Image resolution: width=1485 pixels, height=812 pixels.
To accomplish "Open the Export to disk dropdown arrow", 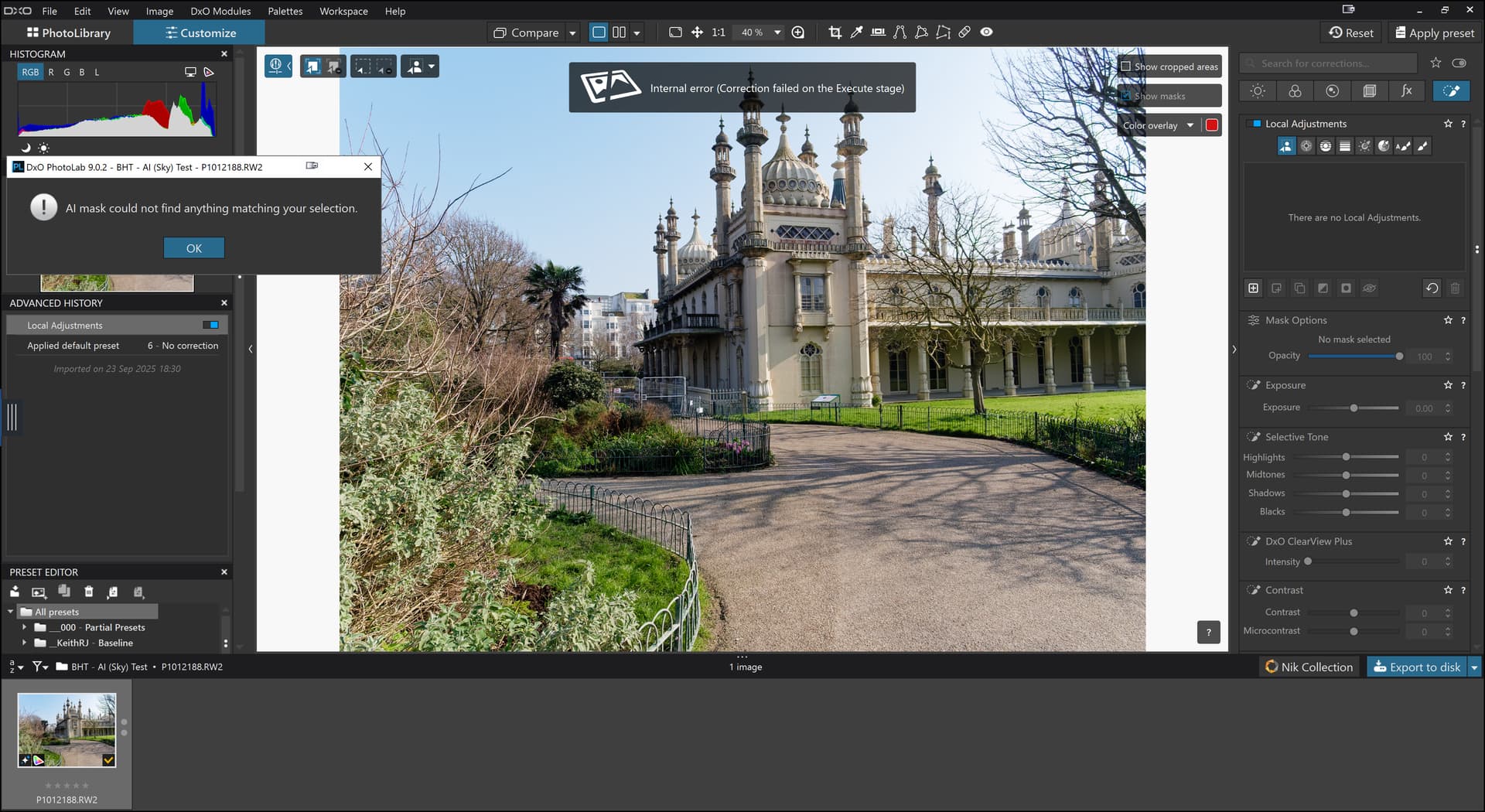I will (x=1474, y=667).
